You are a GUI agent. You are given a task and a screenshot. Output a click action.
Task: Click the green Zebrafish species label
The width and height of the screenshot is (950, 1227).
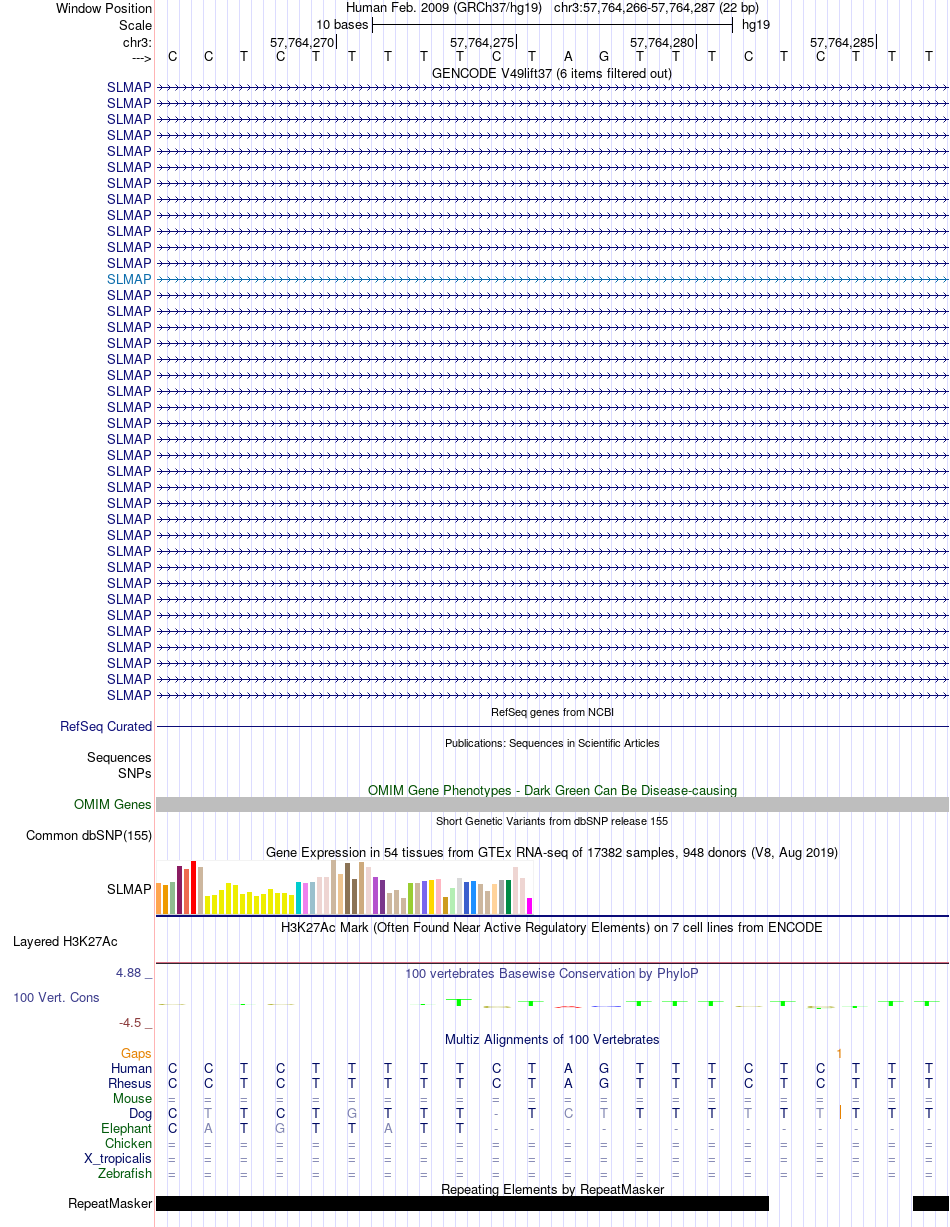(x=125, y=1174)
